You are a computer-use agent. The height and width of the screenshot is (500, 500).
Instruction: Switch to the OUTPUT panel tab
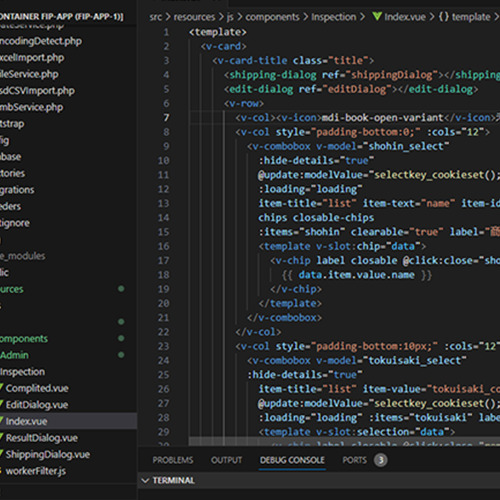point(226,460)
